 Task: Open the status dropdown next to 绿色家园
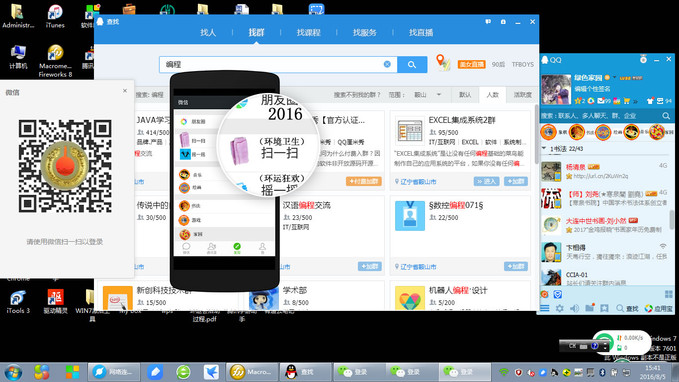click(x=614, y=78)
